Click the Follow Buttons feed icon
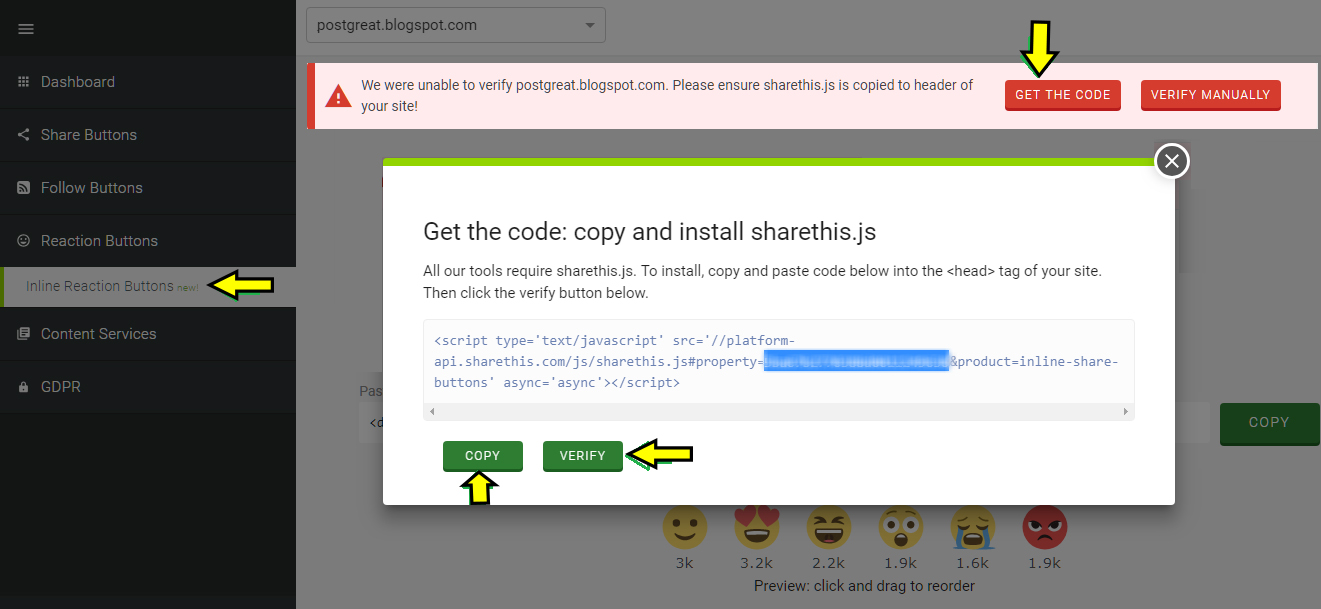This screenshot has width=1321, height=609. [x=24, y=188]
